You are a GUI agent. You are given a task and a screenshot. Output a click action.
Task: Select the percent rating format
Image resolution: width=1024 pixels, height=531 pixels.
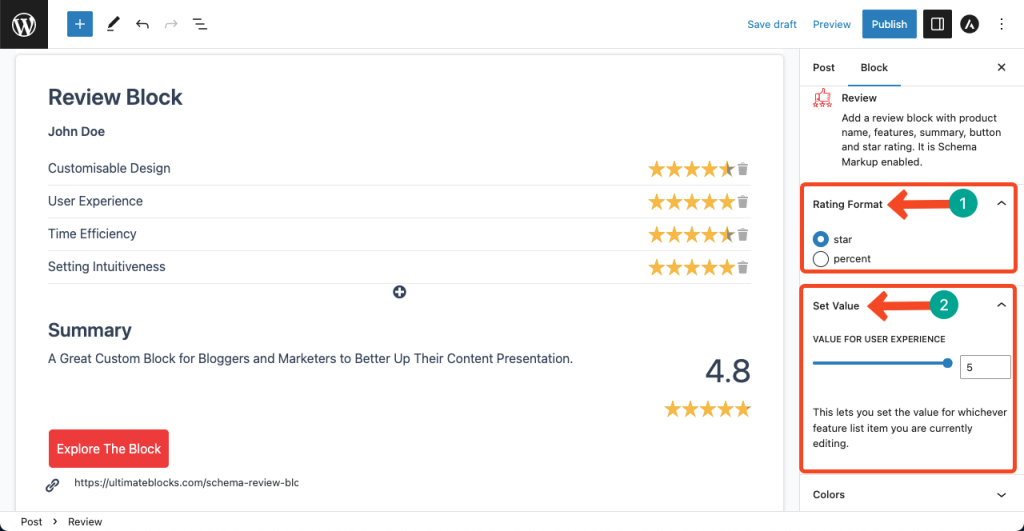pyautogui.click(x=821, y=259)
